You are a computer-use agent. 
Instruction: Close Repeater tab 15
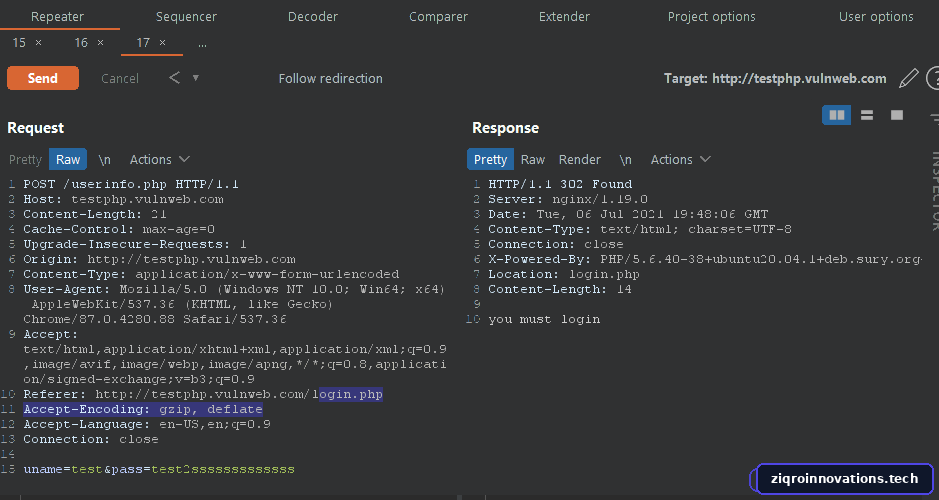click(38, 43)
